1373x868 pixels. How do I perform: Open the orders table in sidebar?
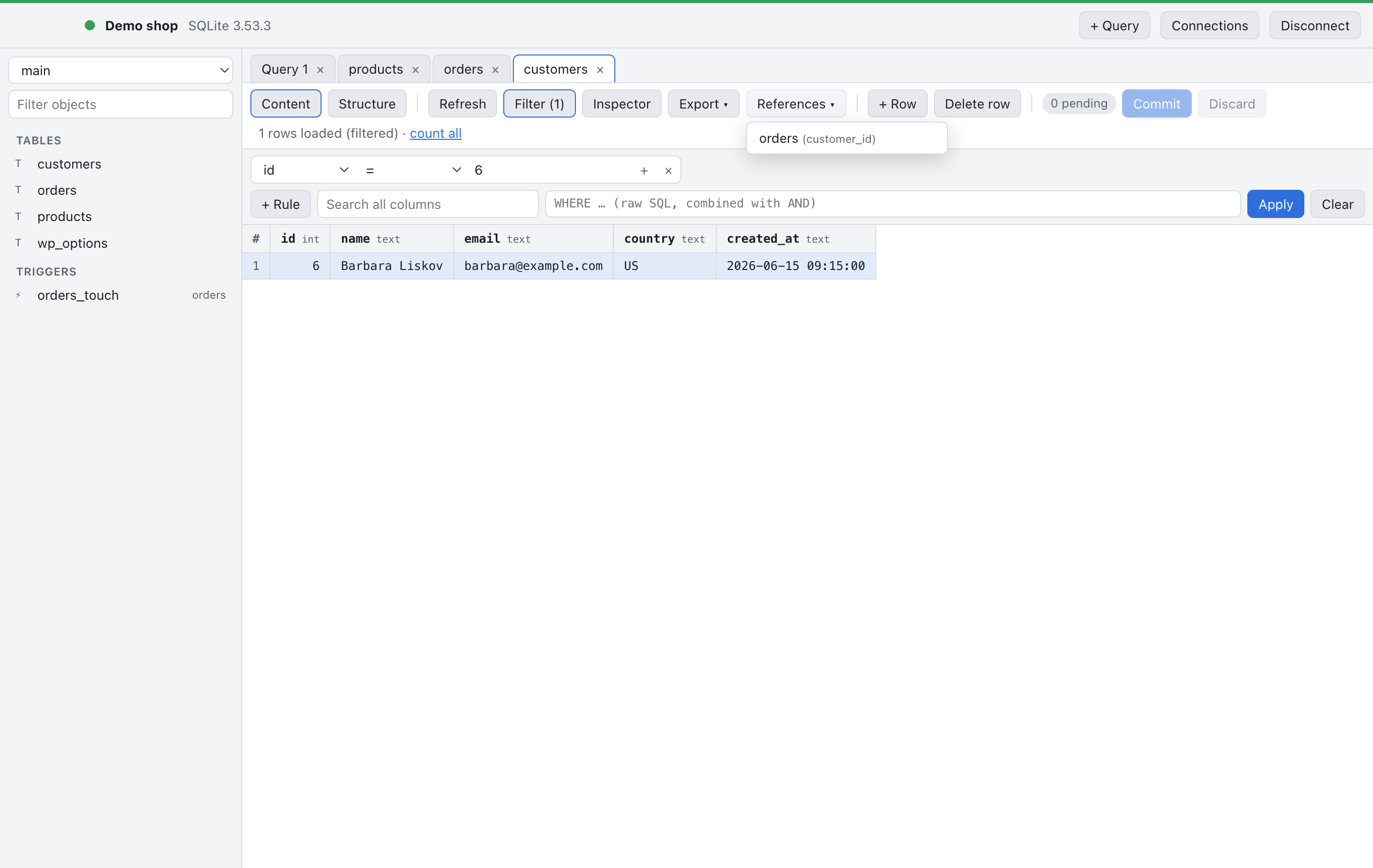[121, 190]
